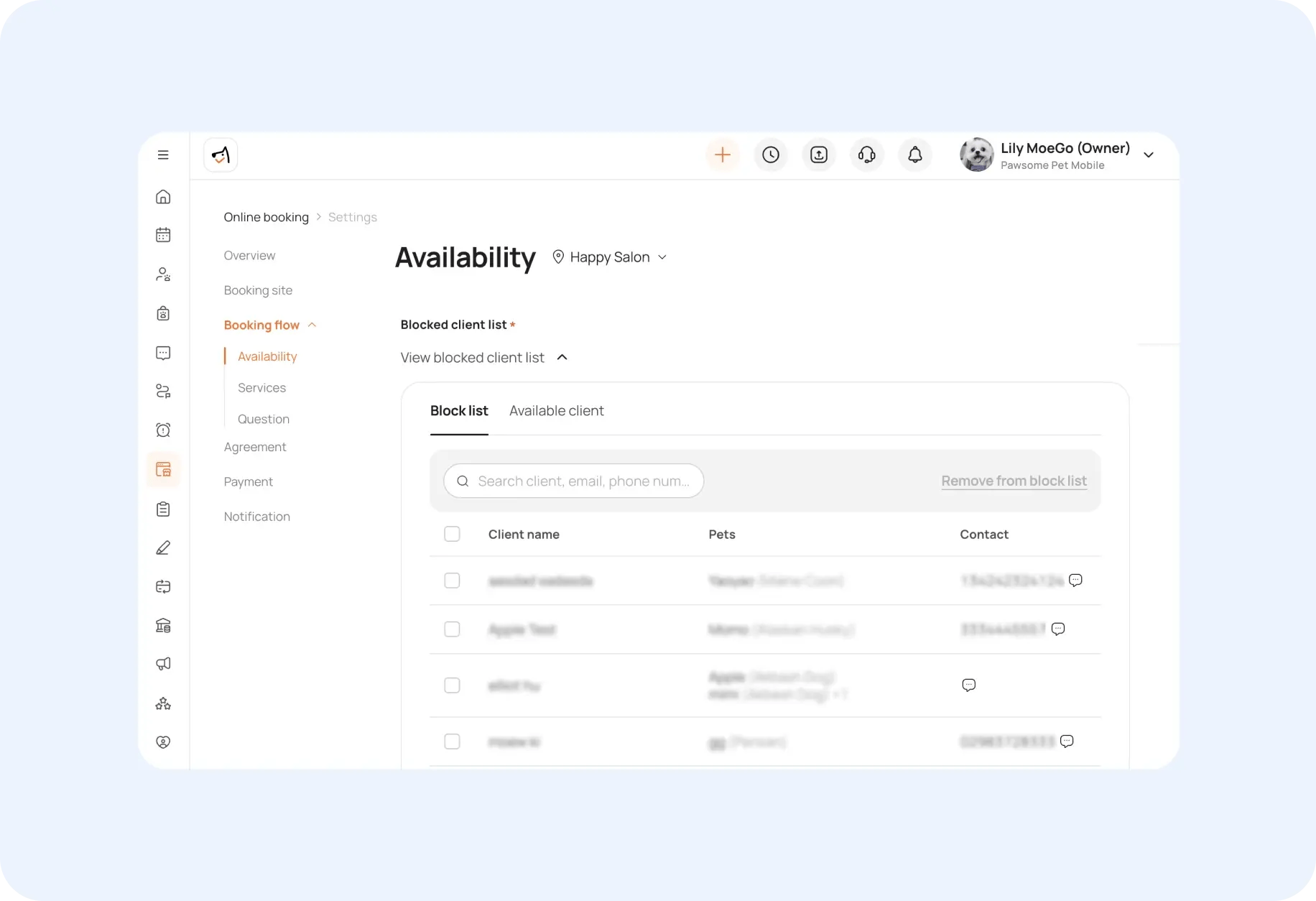This screenshot has width=1316, height=901.
Task: Expand the Lily MoeGo account menu
Action: click(x=1149, y=155)
